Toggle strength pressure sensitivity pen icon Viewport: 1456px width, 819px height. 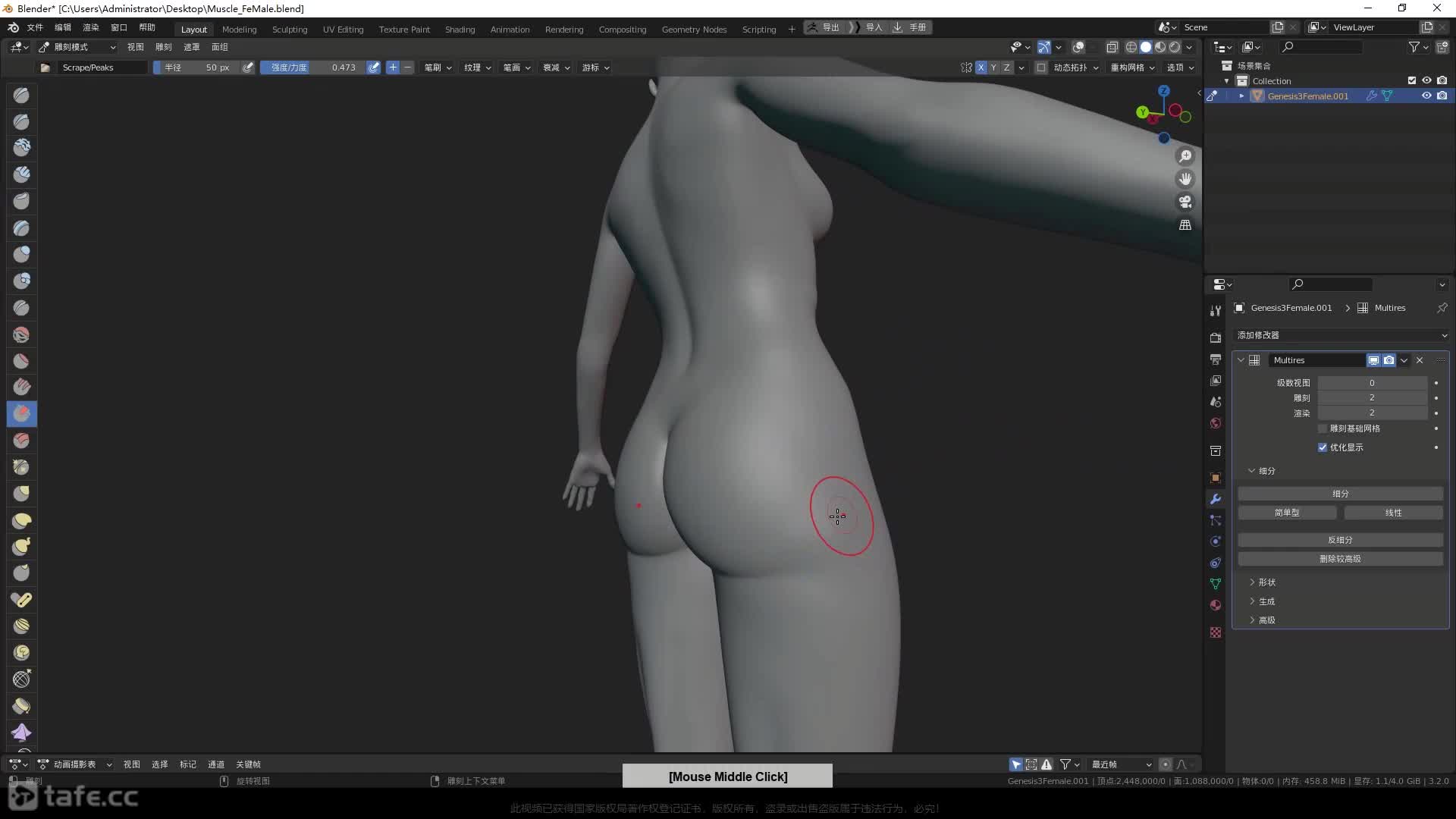pos(374,67)
